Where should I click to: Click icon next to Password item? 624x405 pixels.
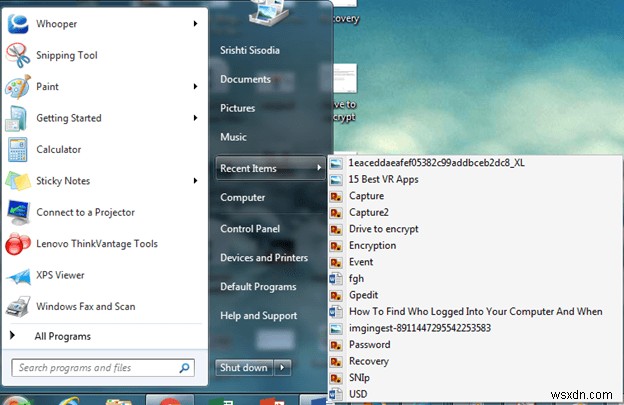point(336,345)
